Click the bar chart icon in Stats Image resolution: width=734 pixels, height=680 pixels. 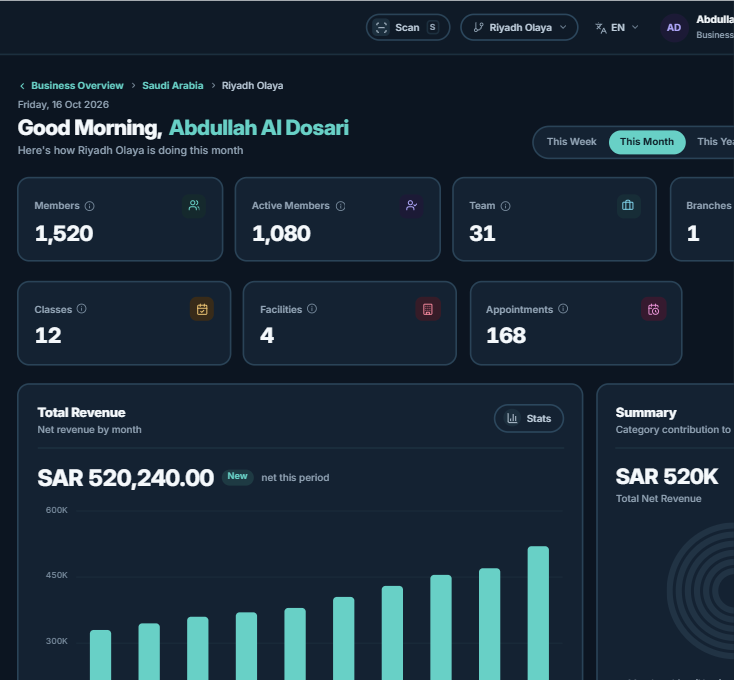[x=512, y=418]
